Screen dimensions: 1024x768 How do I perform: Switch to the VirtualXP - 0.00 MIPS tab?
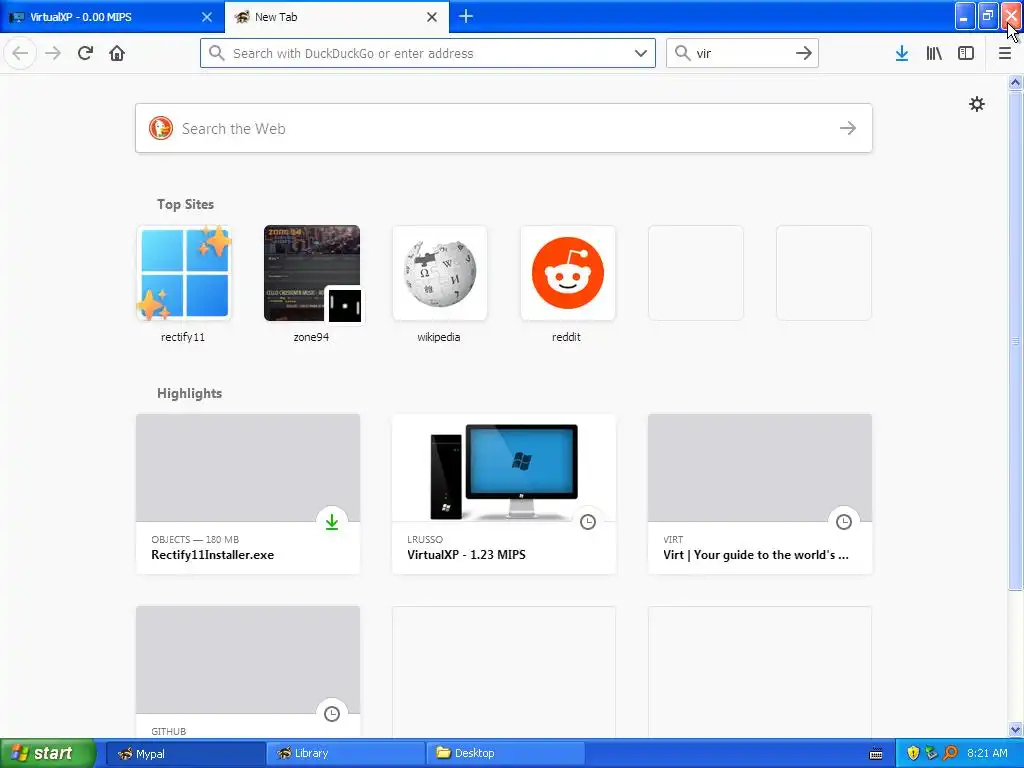click(112, 17)
